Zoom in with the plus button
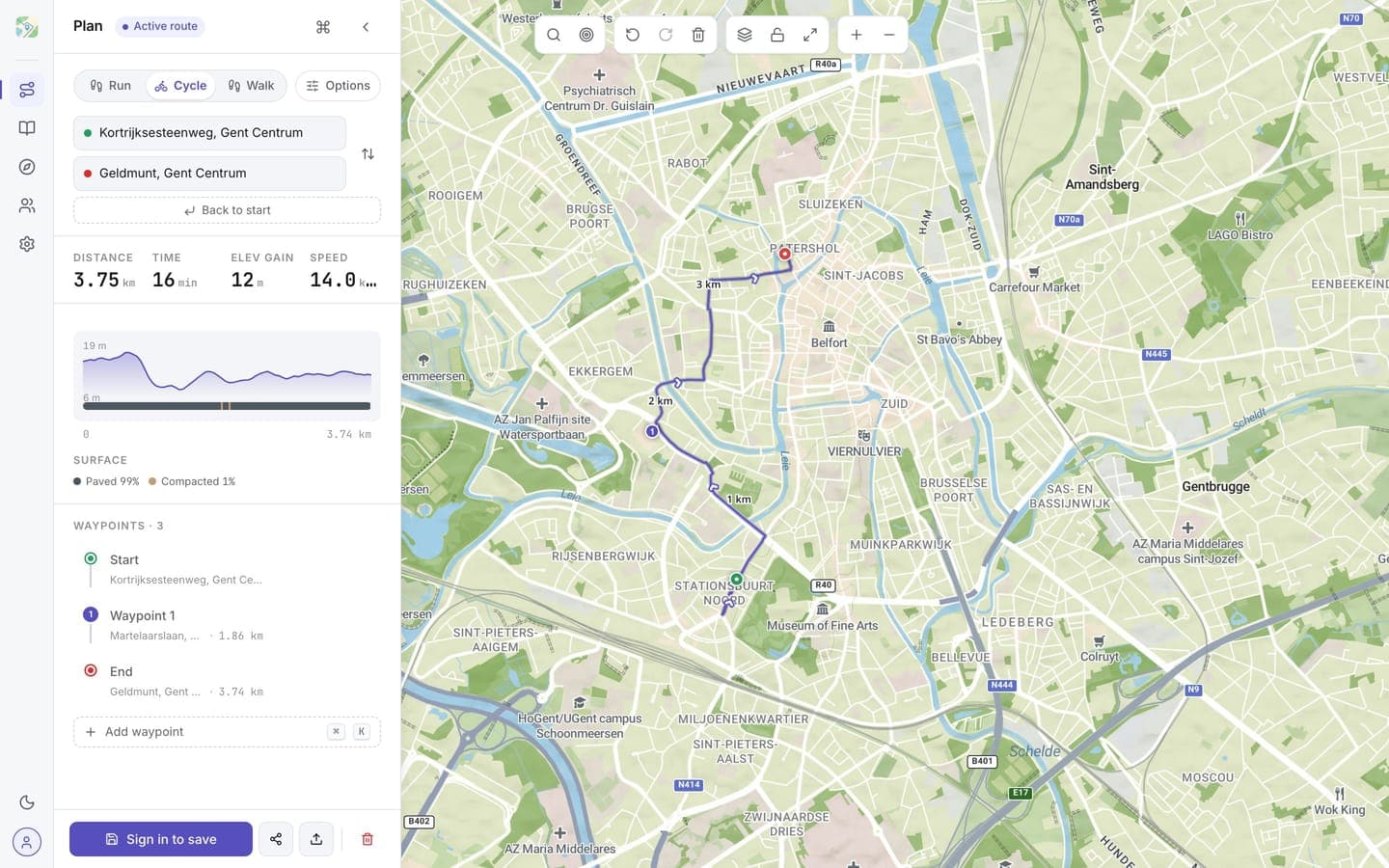The width and height of the screenshot is (1389, 868). (857, 35)
